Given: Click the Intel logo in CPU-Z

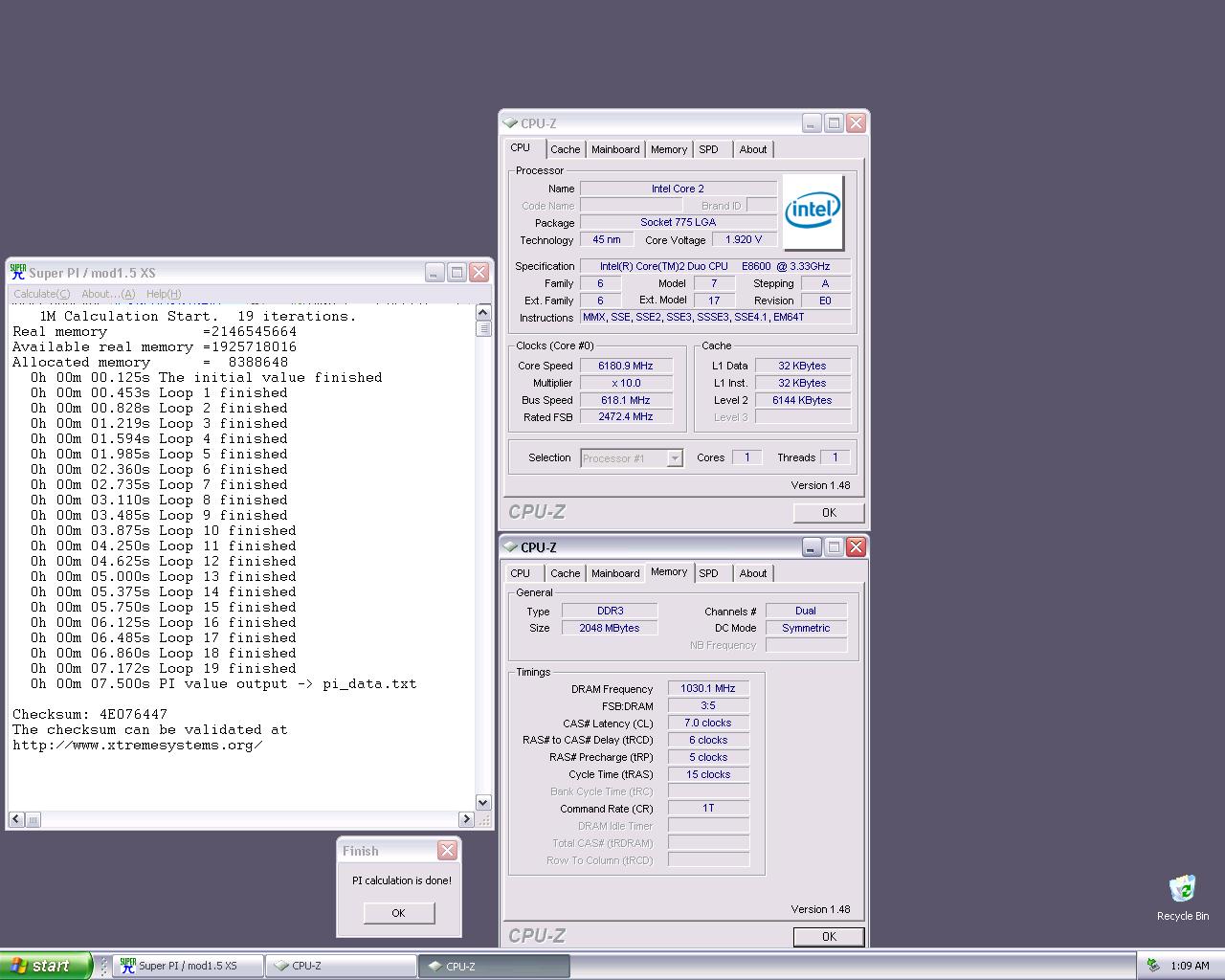Looking at the screenshot, I should coord(813,212).
